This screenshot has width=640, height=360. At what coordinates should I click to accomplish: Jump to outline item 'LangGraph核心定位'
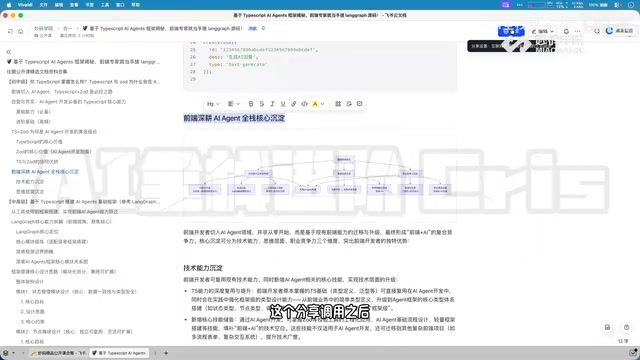coord(37,232)
